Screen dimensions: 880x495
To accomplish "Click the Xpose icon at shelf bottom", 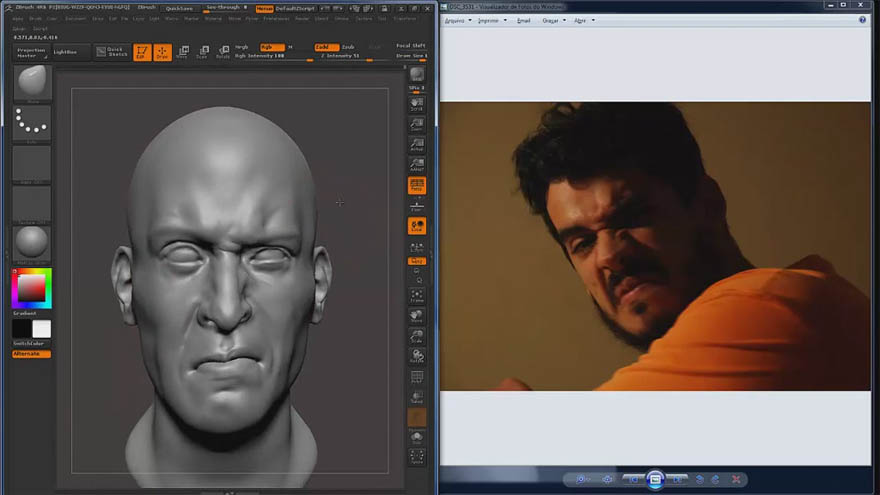I will [416, 457].
